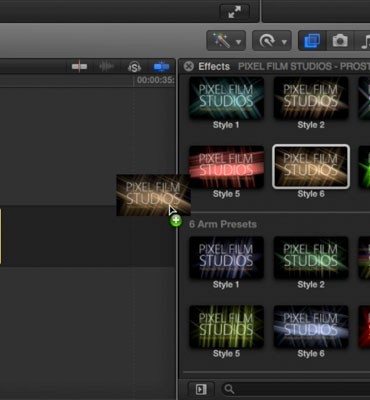The image size is (370, 400).
Task: Select 6 Arm Presets Style 1 thumbnail
Action: [x=226, y=258]
